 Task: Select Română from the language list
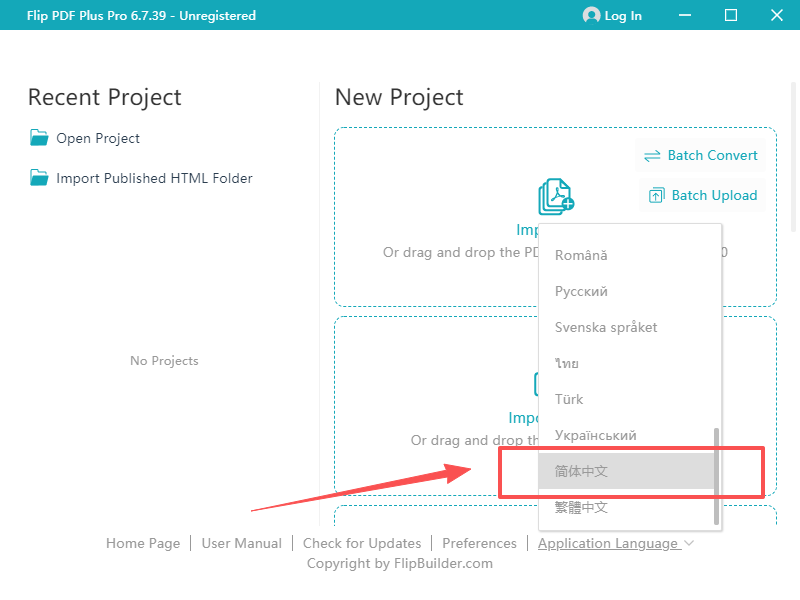click(581, 255)
